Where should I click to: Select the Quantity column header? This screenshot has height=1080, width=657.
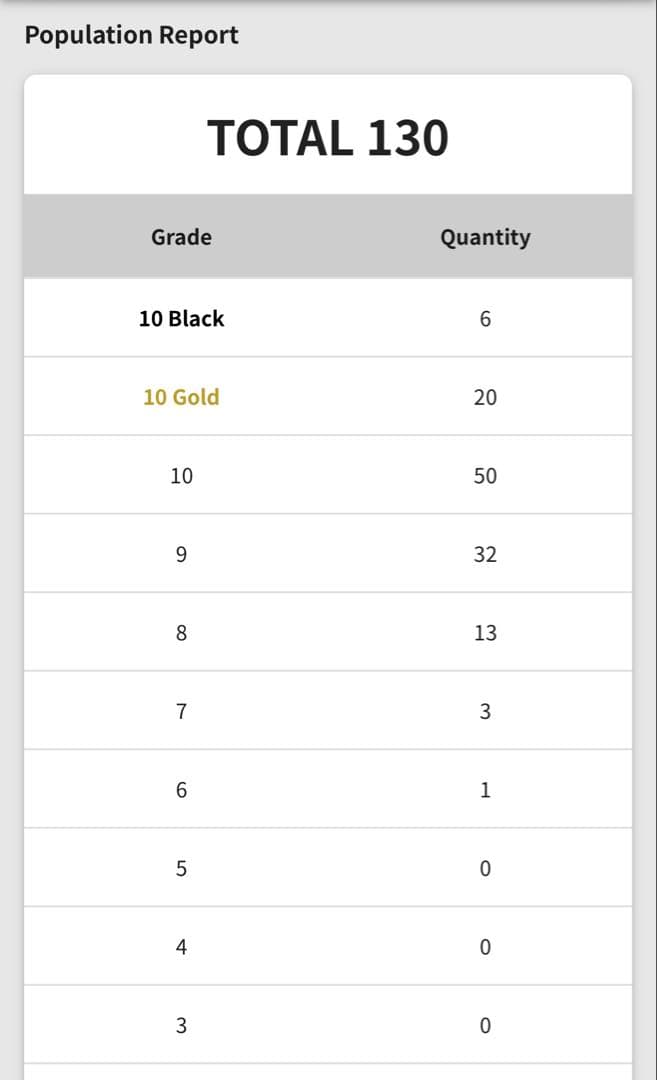485,237
